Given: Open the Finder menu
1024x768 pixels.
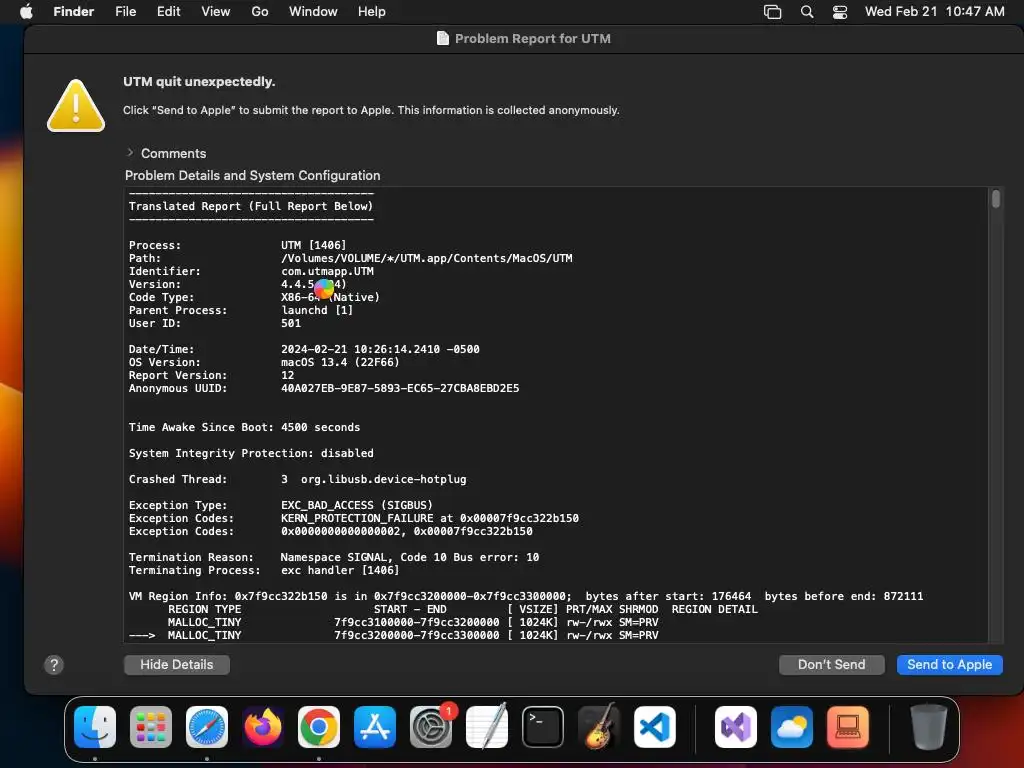Looking at the screenshot, I should 73,12.
